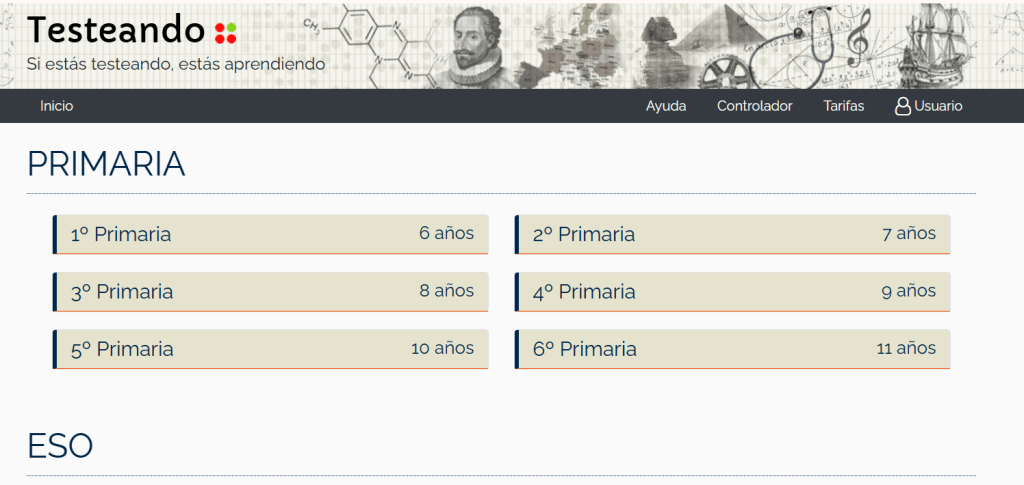This screenshot has width=1024, height=485.
Task: Open the 1º Primaria course
Action: (x=271, y=234)
